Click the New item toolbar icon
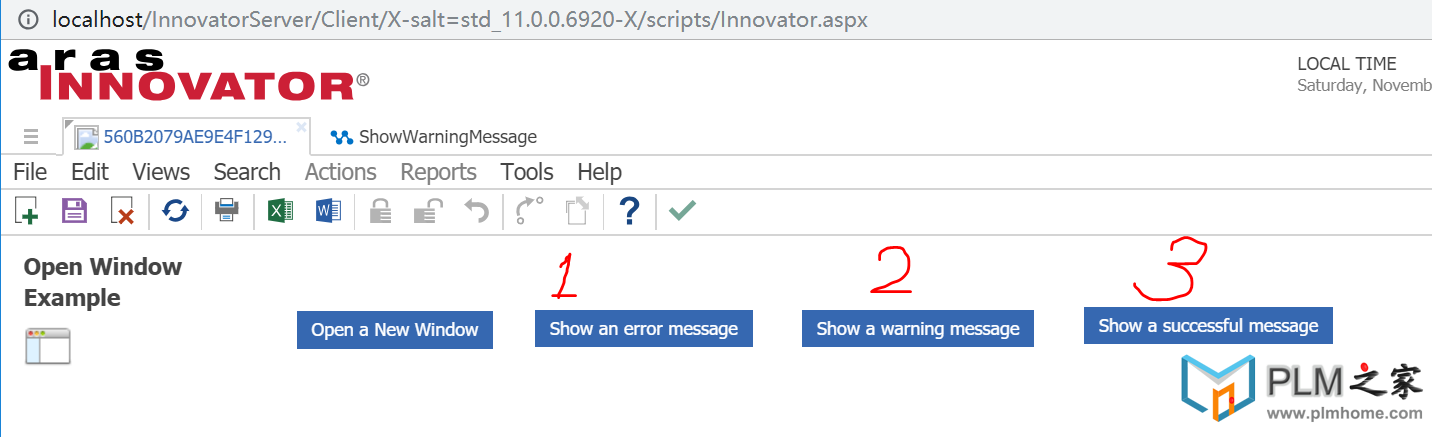Viewport: 1432px width, 437px height. point(26,211)
